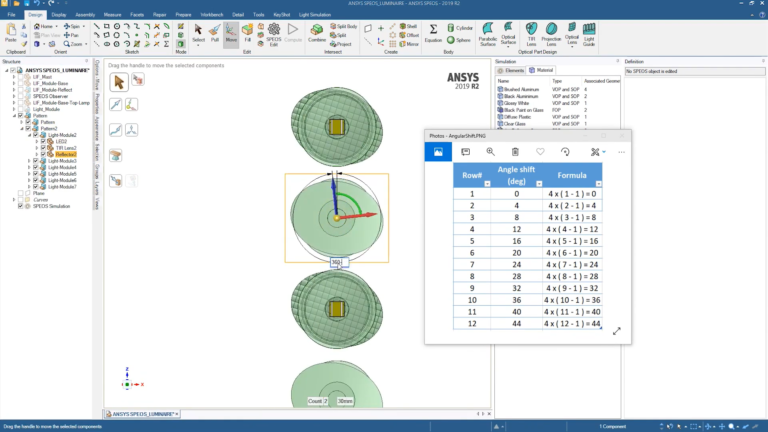This screenshot has width=768, height=432.
Task: Click rotate icon in Photos window
Action: point(565,152)
